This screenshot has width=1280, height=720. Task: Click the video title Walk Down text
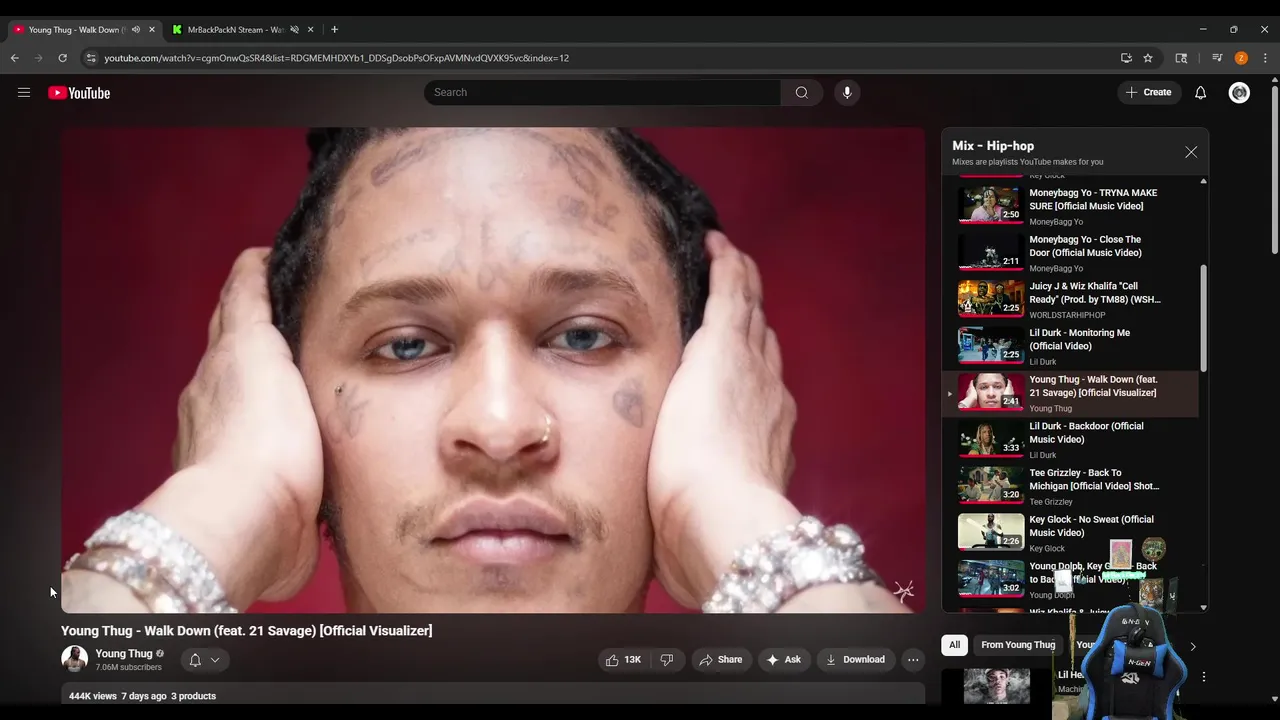247,631
